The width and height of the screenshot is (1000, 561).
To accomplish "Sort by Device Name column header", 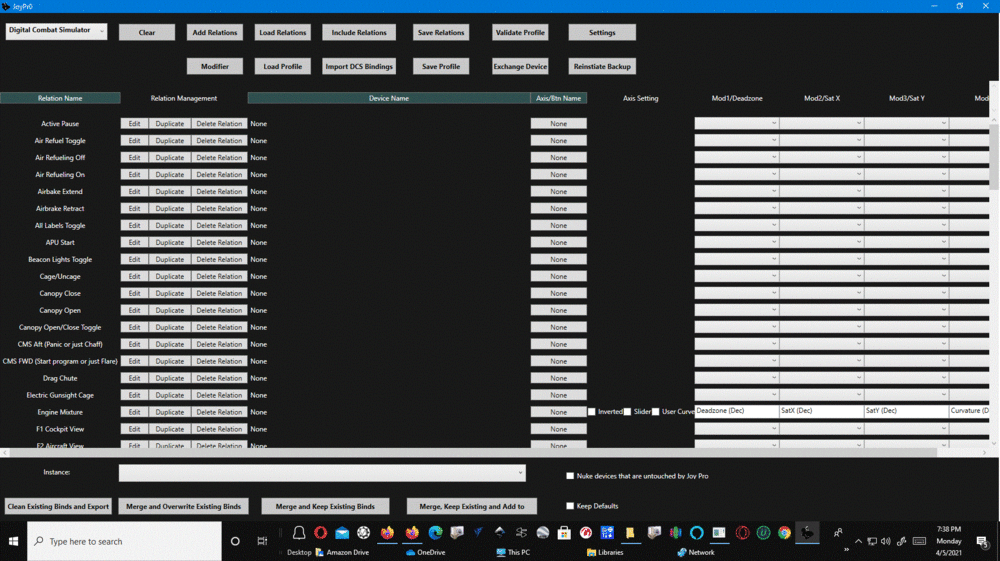I will [x=388, y=98].
